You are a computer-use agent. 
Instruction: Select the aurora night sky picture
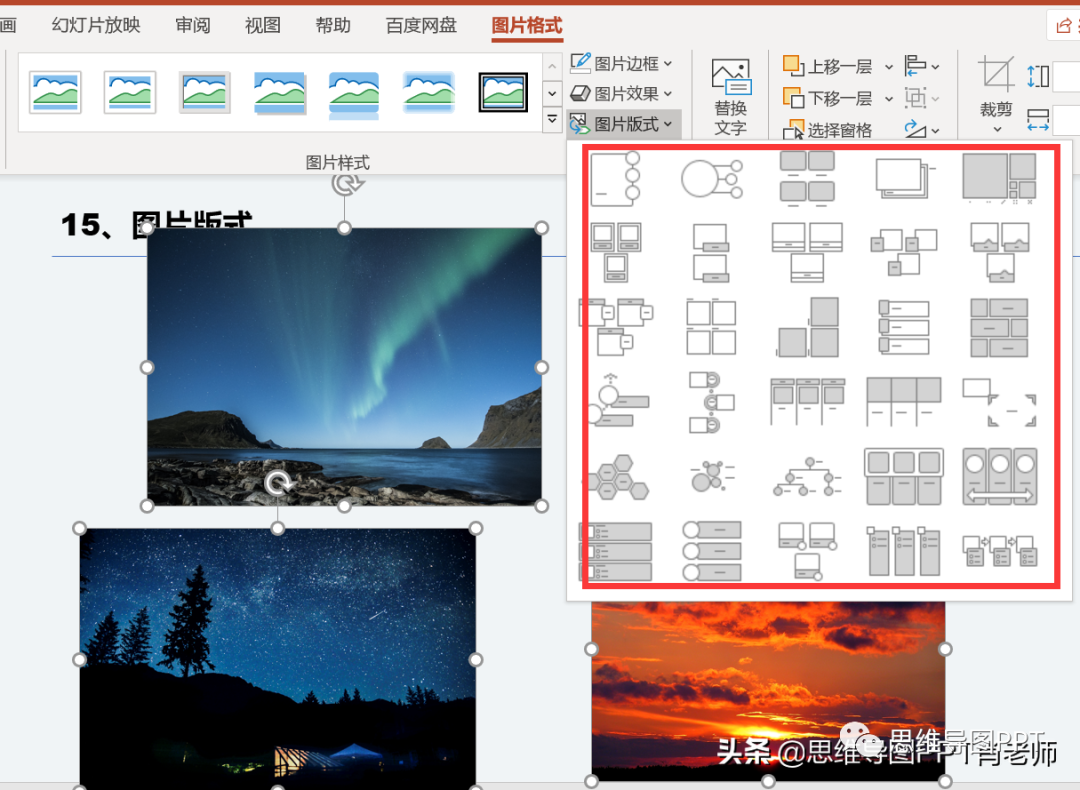344,367
